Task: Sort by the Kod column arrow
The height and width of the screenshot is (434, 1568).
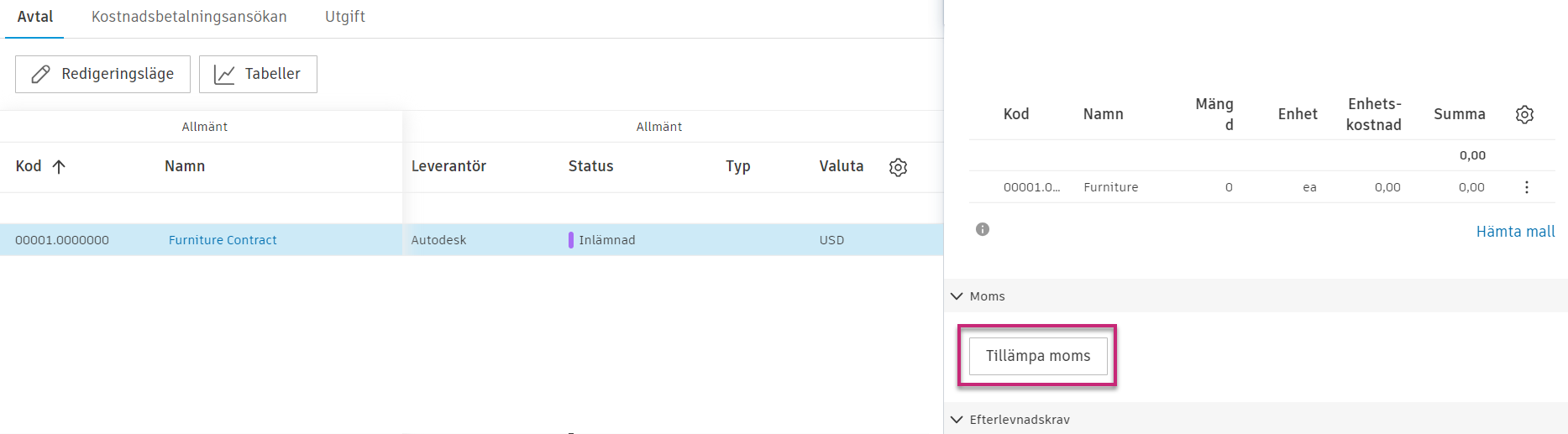Action: (59, 166)
